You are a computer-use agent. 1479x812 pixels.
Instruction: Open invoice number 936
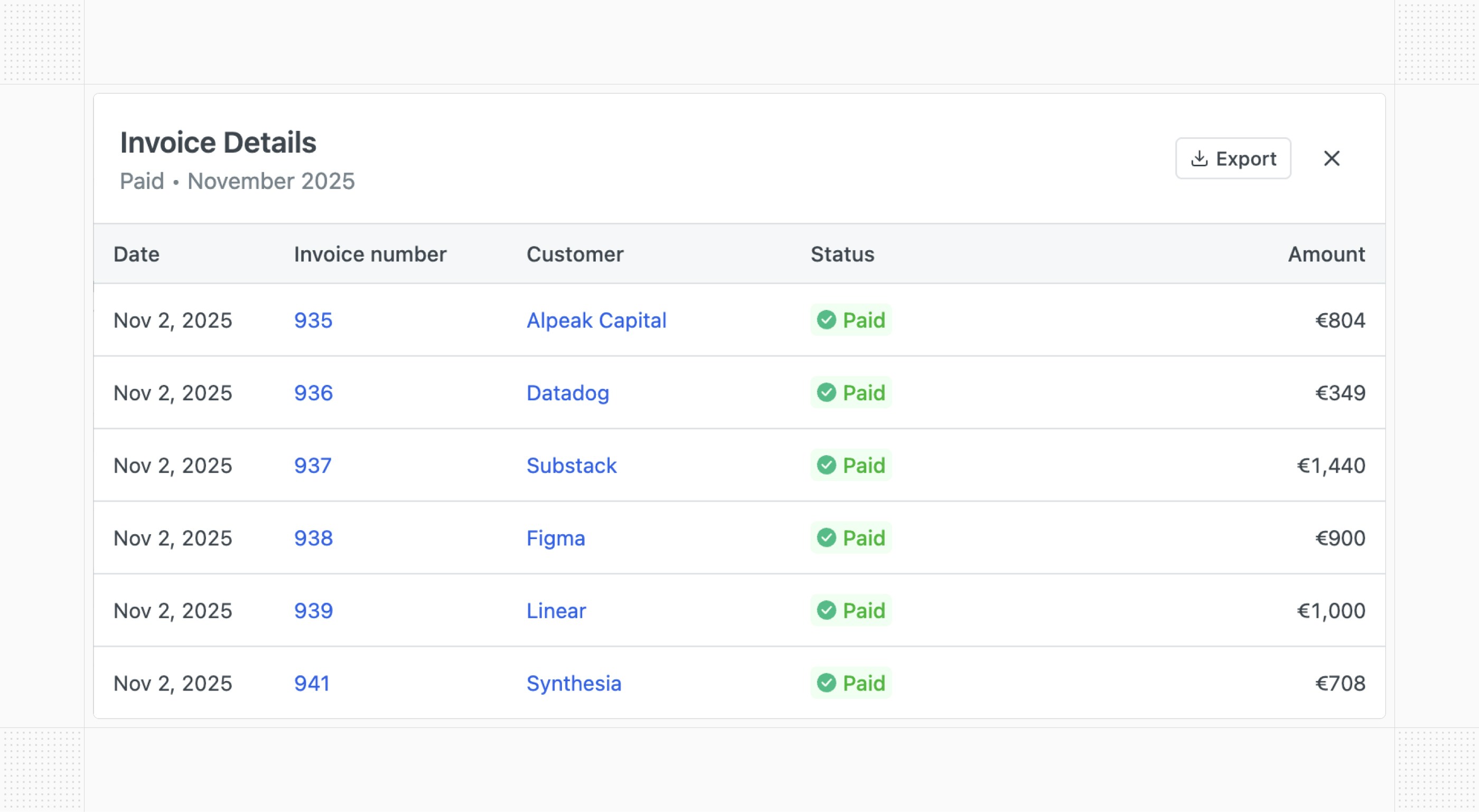(313, 393)
